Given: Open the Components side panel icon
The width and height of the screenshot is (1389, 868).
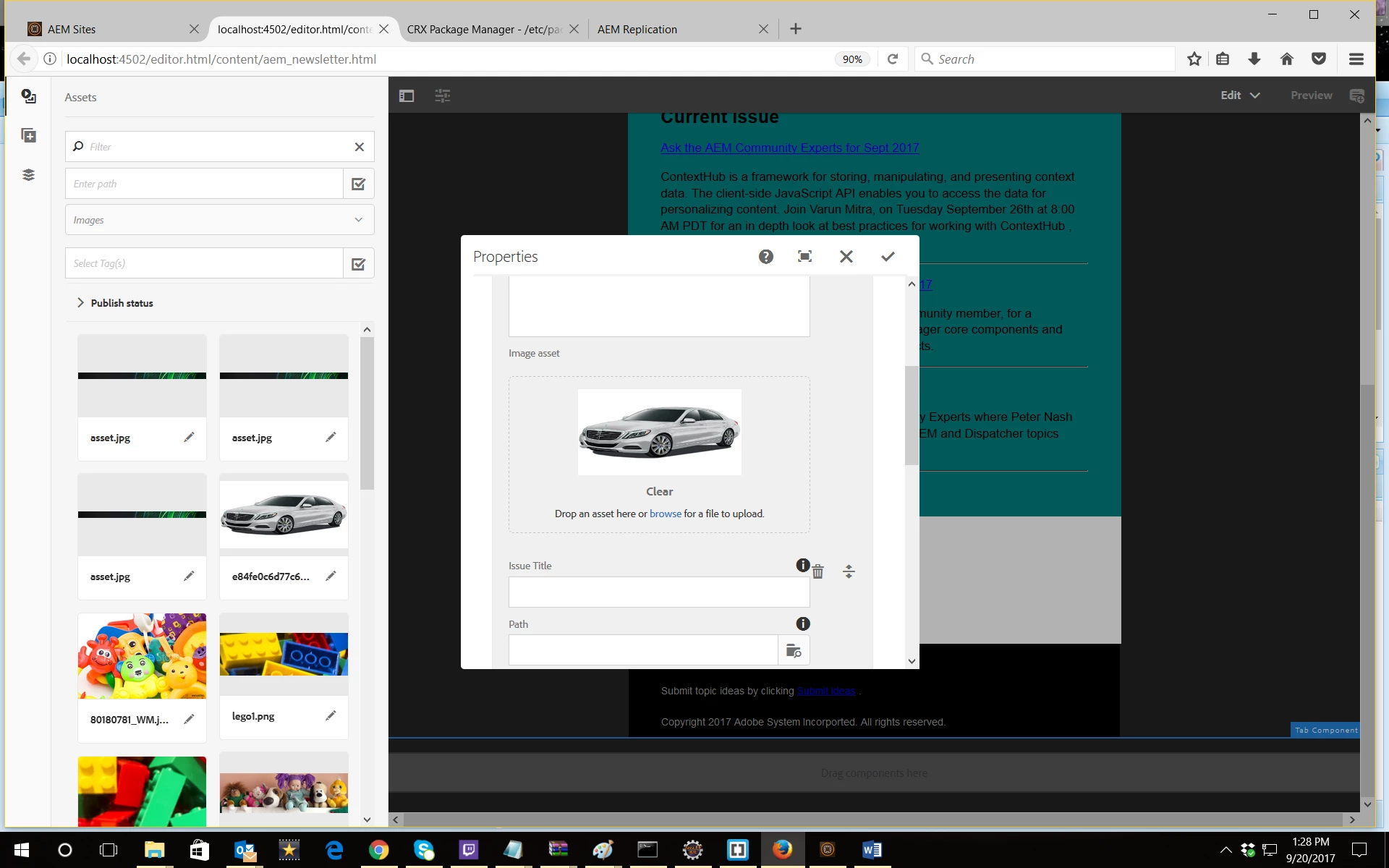Looking at the screenshot, I should click(x=29, y=136).
